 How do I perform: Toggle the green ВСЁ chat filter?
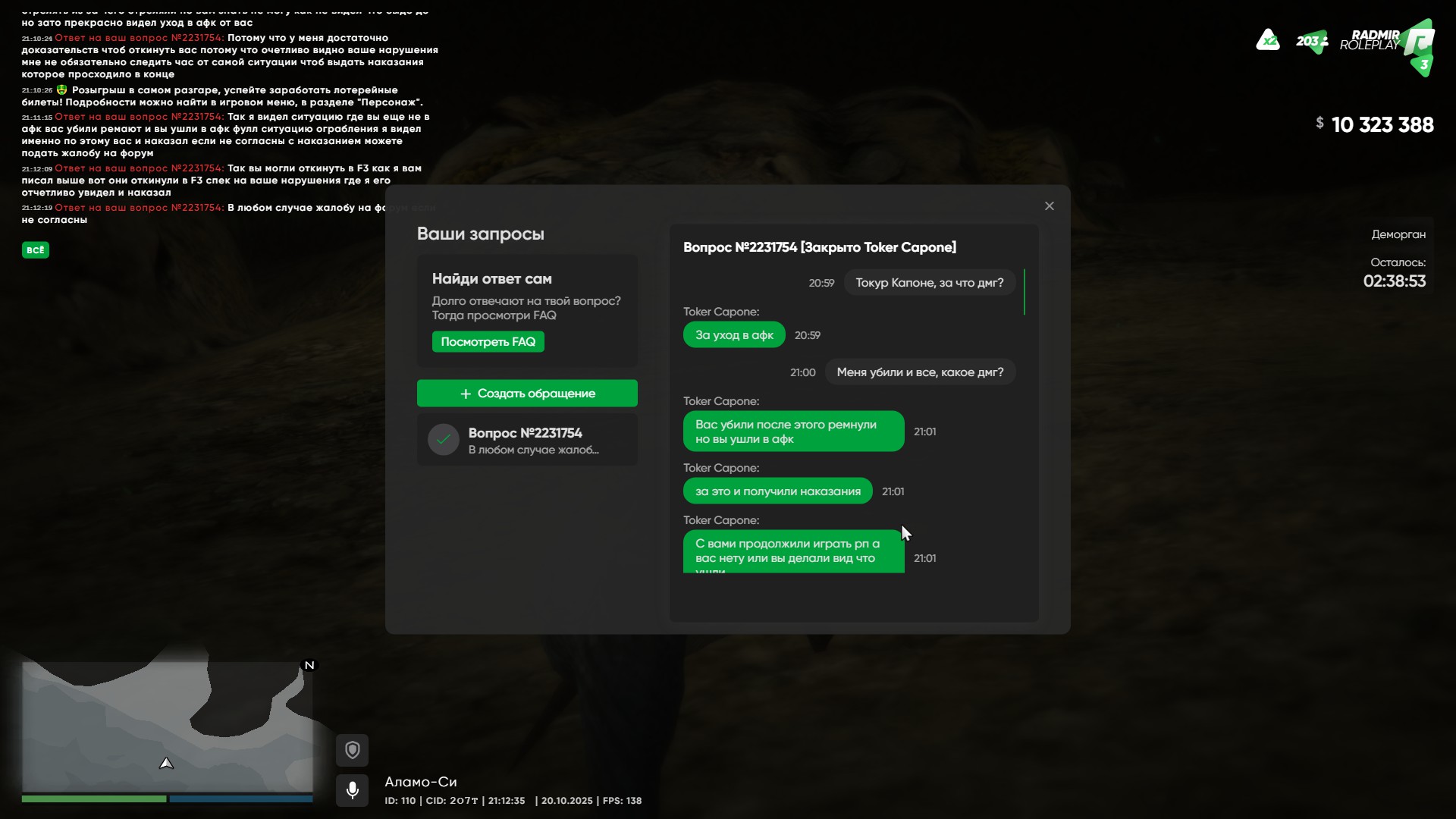[x=36, y=250]
